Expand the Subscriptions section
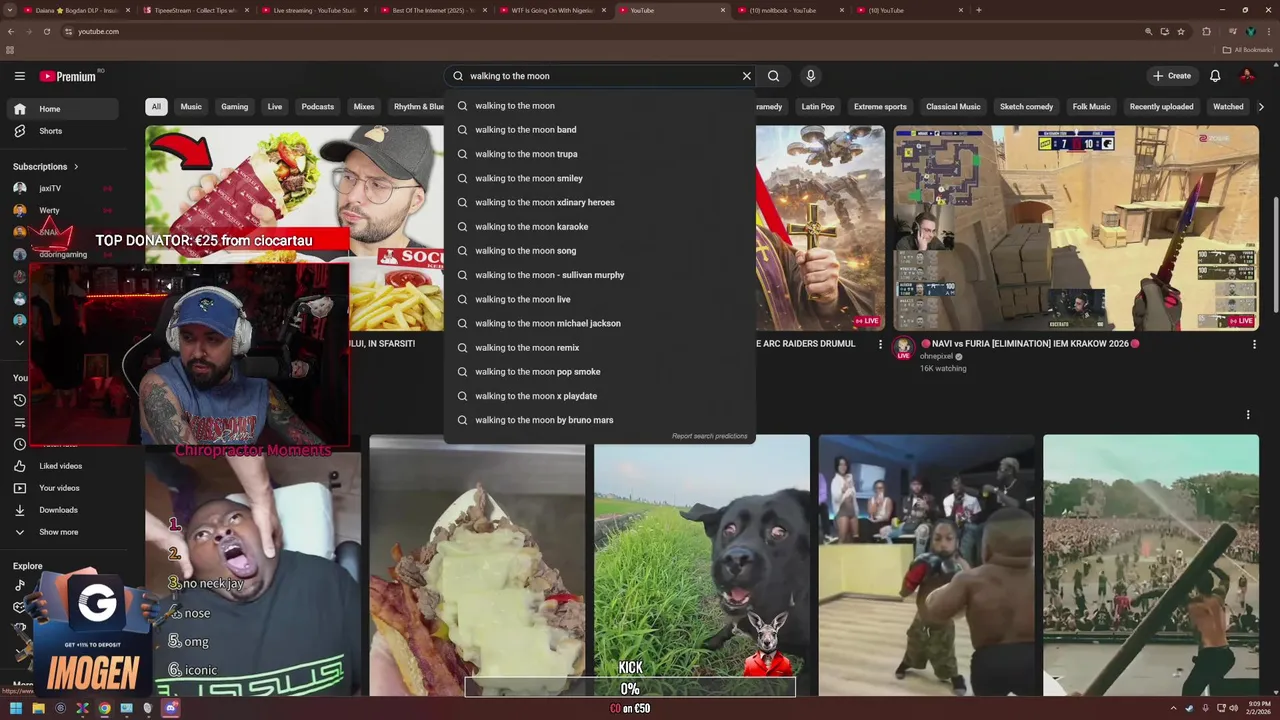The height and width of the screenshot is (720, 1280). (x=46, y=167)
